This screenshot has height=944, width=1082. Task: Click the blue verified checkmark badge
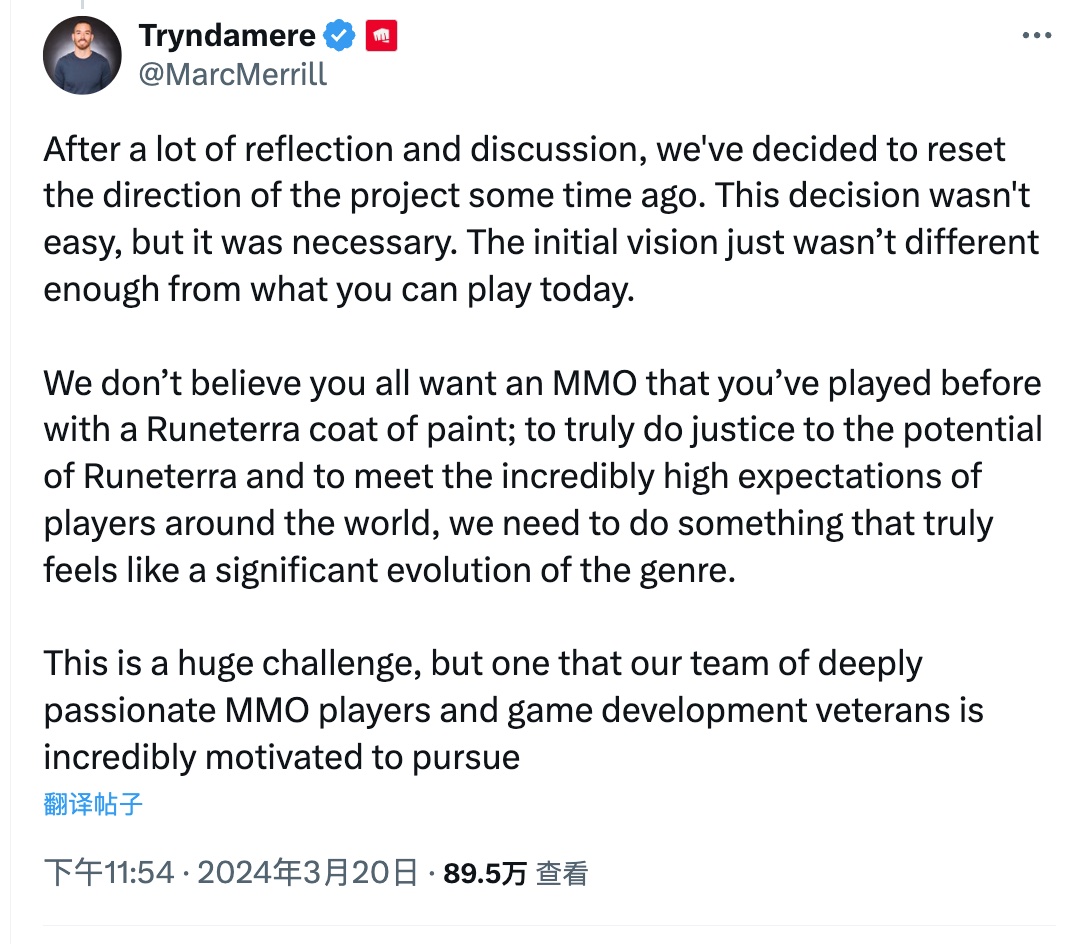coord(340,36)
